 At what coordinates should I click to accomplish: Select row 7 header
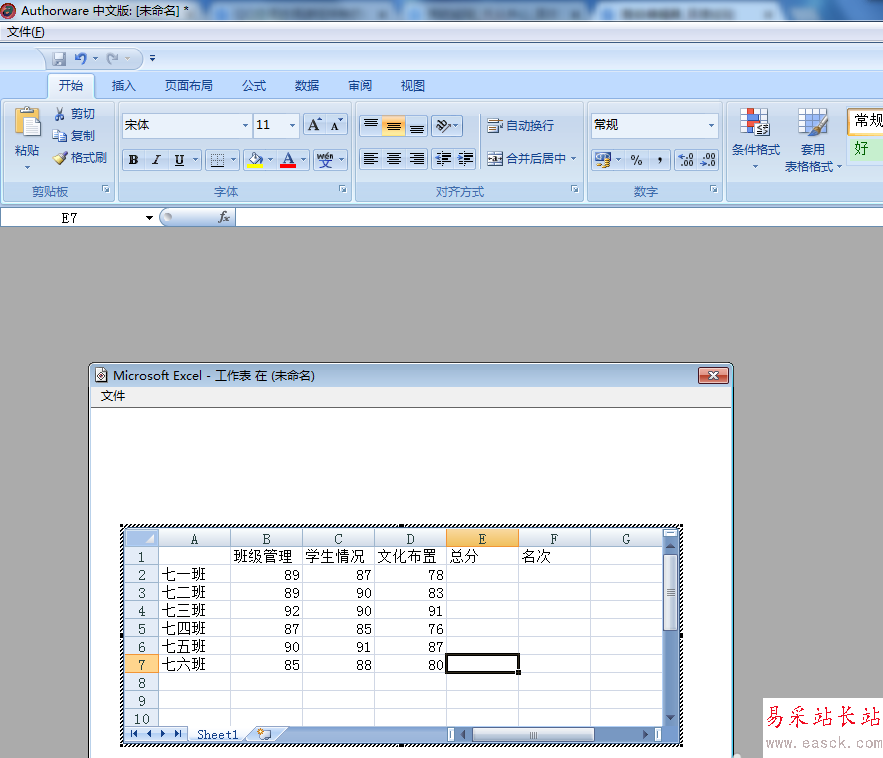click(141, 665)
